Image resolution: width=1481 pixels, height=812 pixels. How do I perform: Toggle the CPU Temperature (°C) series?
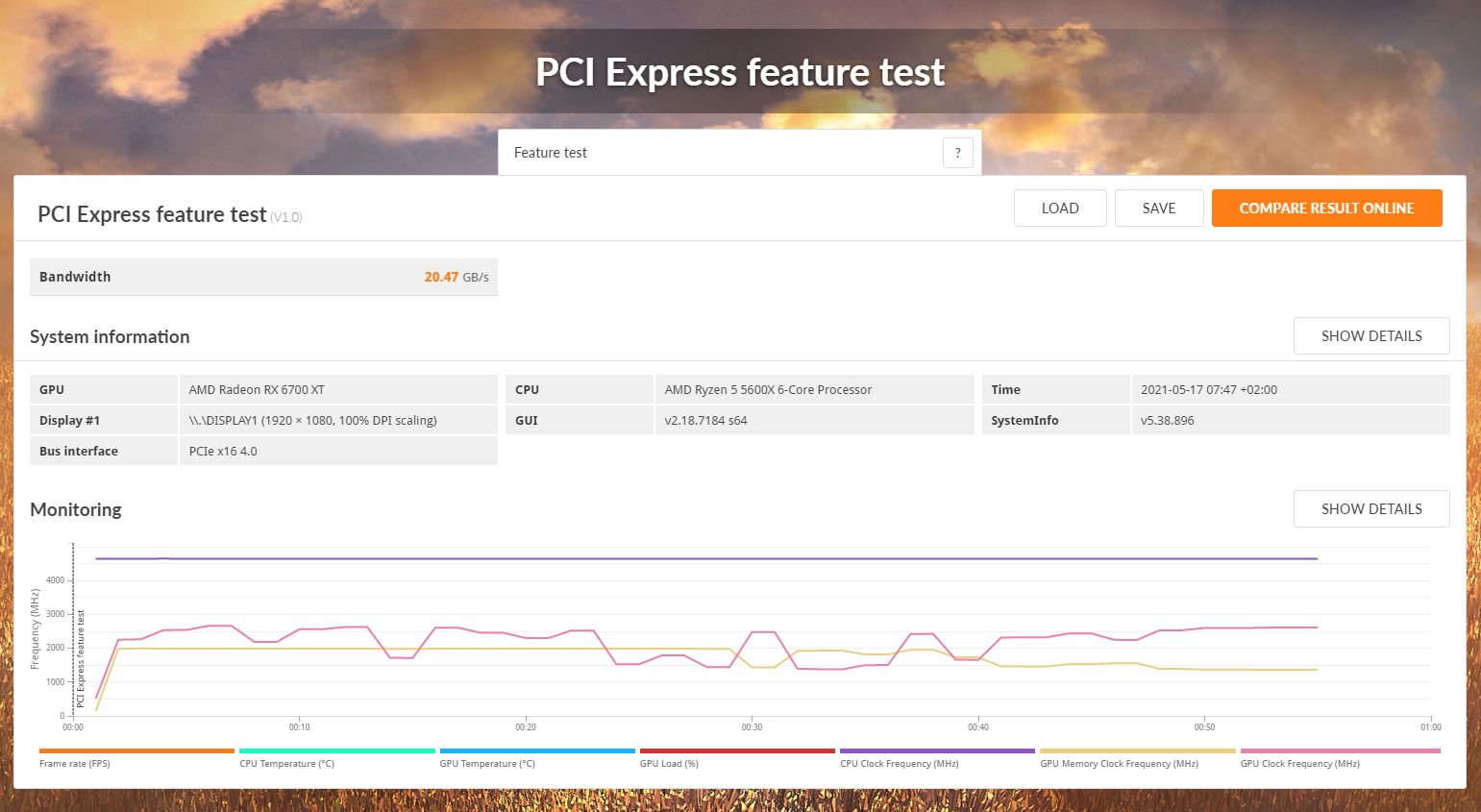click(x=336, y=757)
